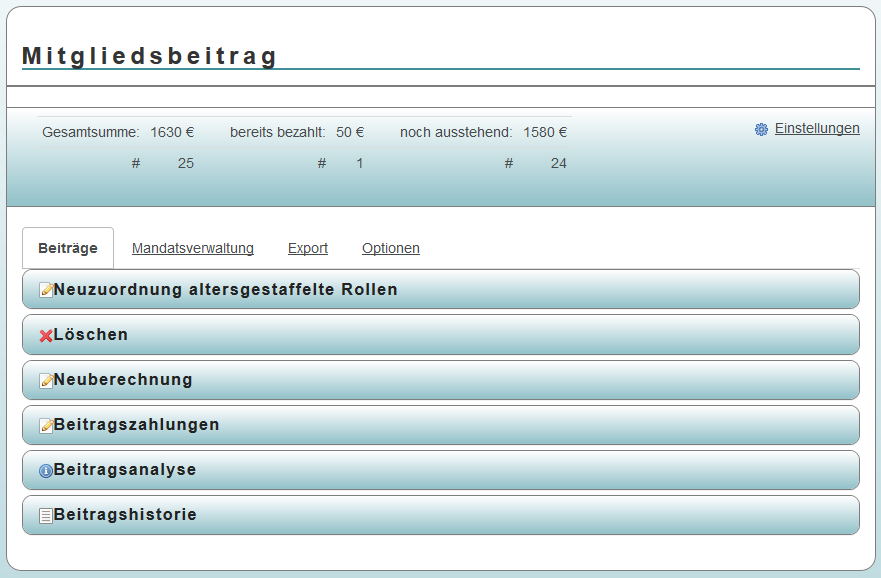
Task: Expand the Beitragszahlungen section
Action: [440, 425]
